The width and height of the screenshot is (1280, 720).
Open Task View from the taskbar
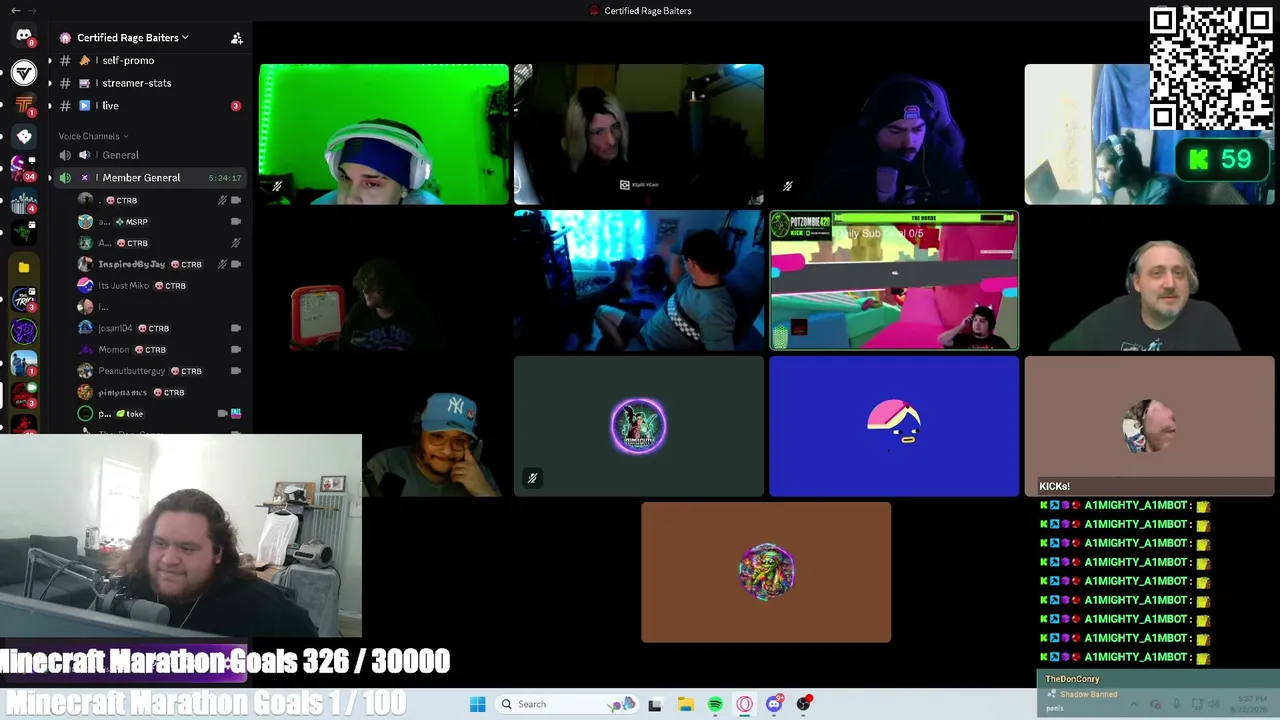(x=655, y=704)
